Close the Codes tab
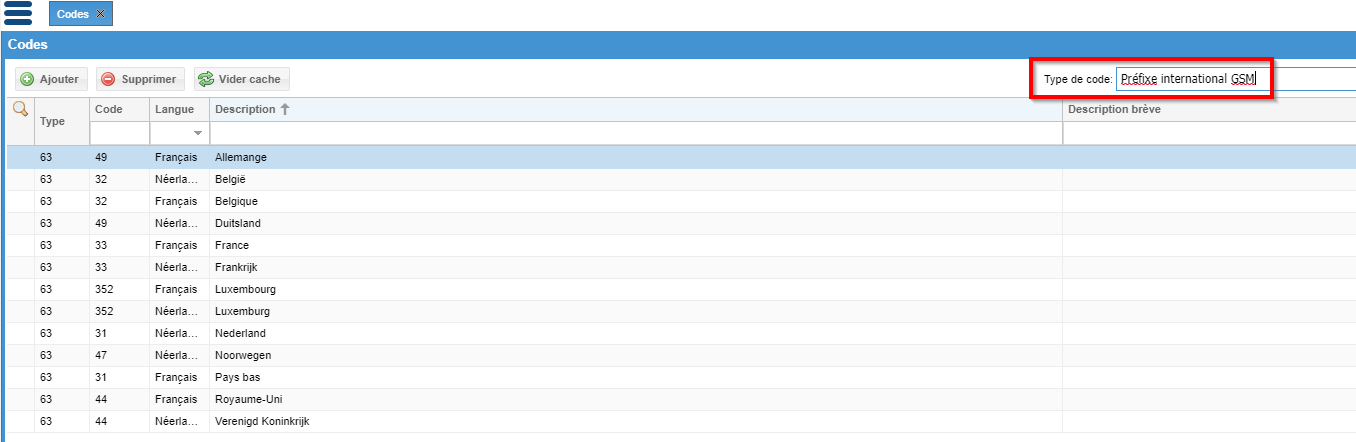The image size is (1356, 442). (x=100, y=14)
